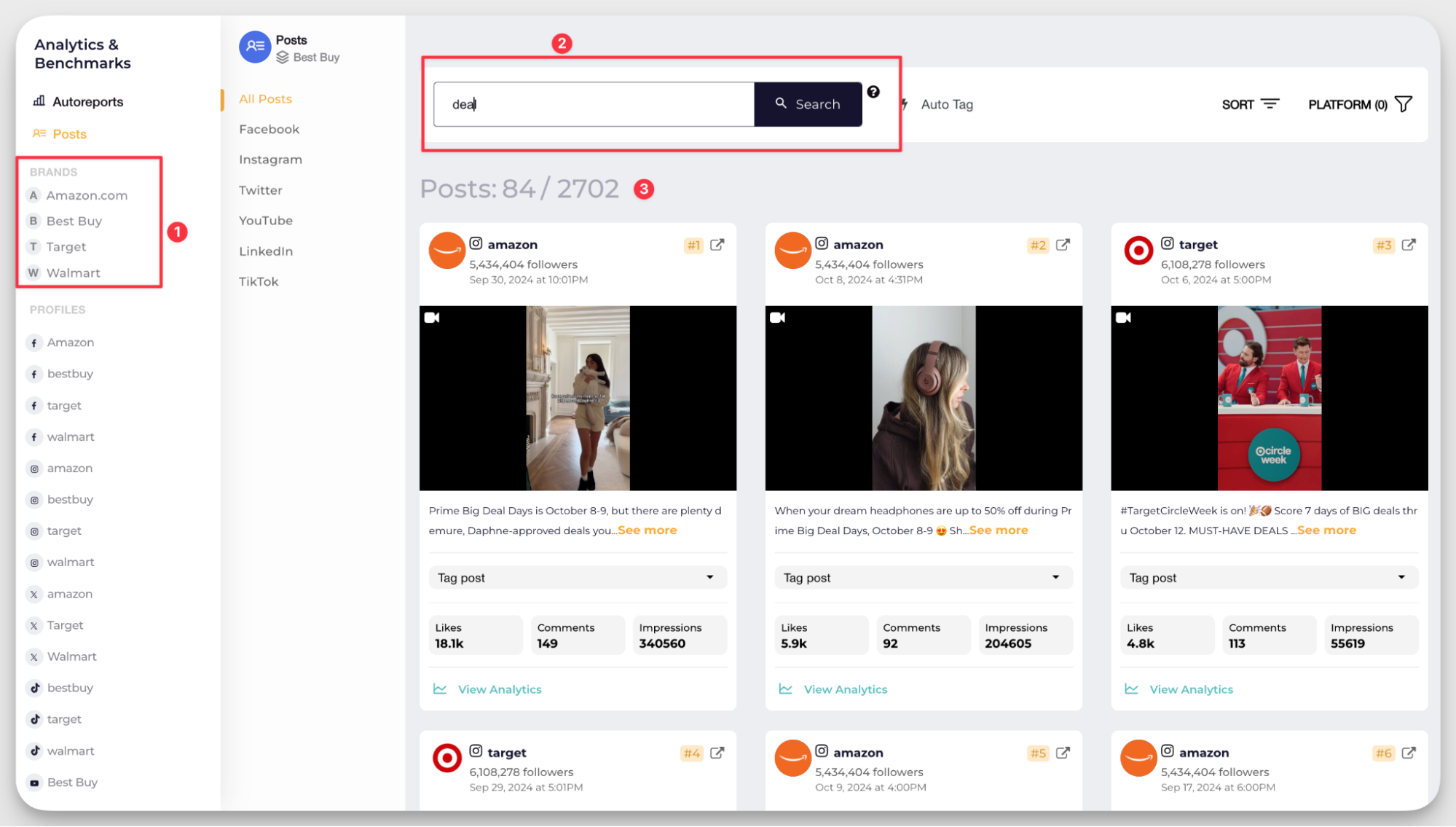Open external link icon for post #4
This screenshot has height=827, width=1456.
pos(717,753)
